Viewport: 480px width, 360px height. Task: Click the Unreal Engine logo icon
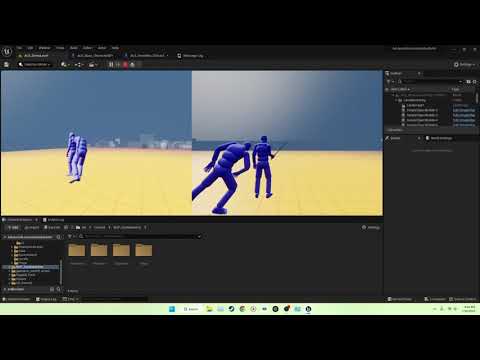click(7, 51)
